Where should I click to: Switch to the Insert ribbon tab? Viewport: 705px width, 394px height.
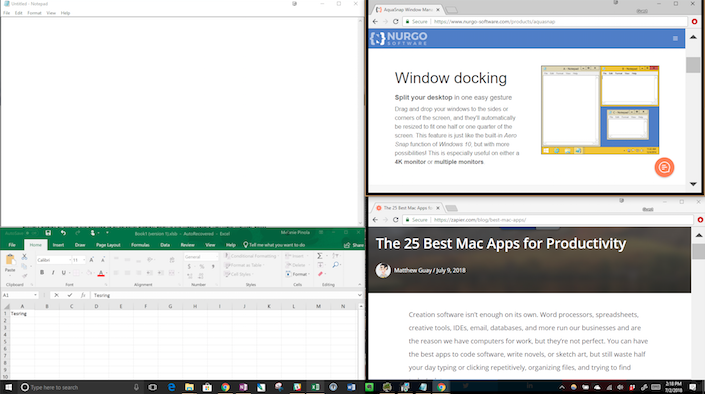[x=58, y=245]
